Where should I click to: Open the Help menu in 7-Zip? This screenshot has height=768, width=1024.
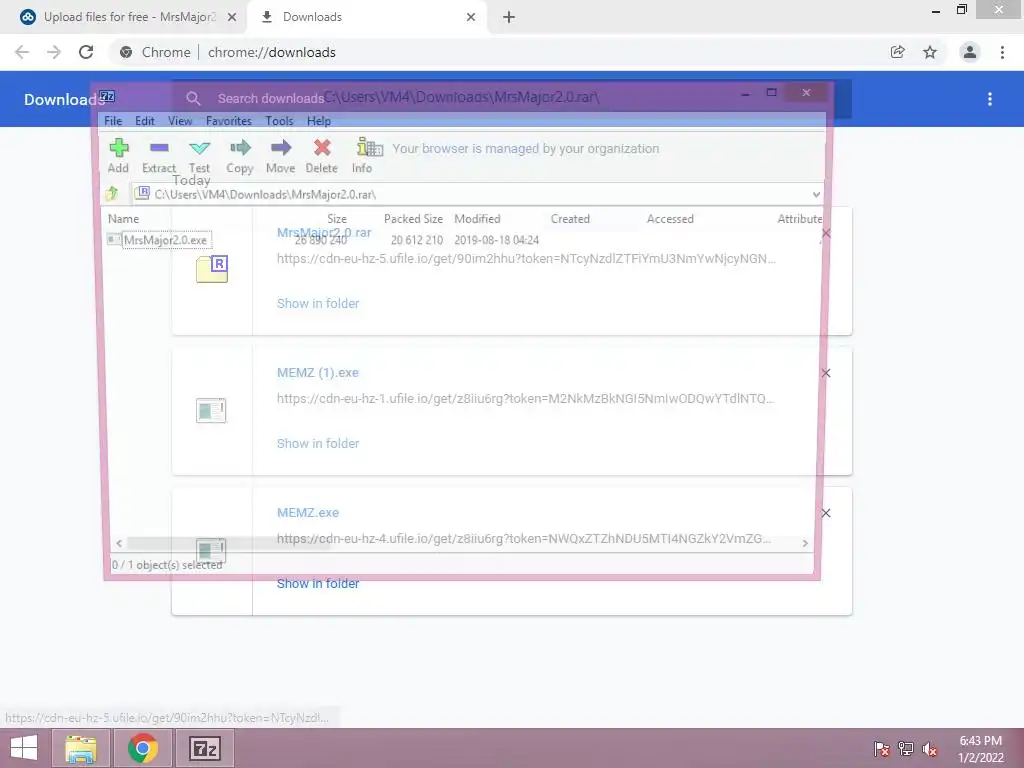(x=319, y=121)
